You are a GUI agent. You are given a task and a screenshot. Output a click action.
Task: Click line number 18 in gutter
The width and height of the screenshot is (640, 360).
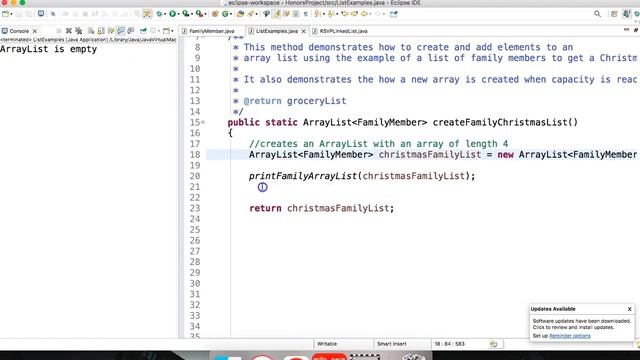pyautogui.click(x=195, y=155)
